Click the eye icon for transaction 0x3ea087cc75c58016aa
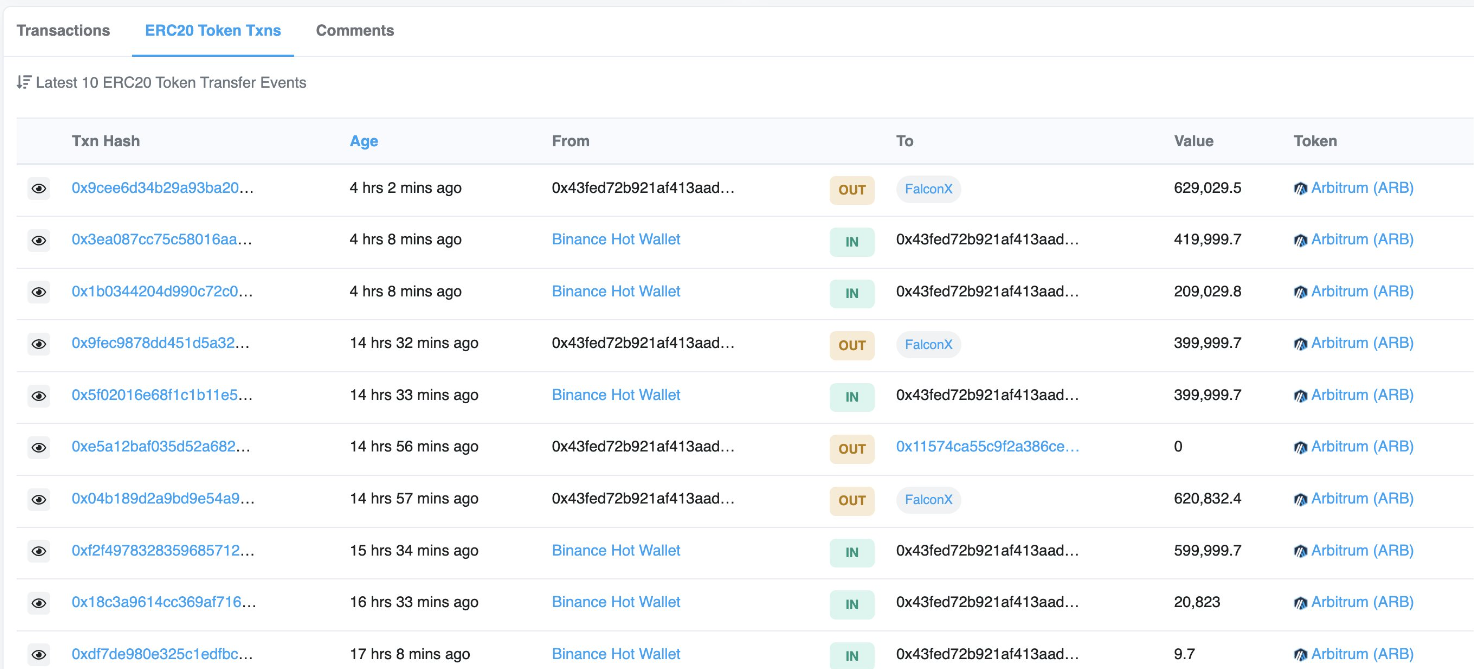Image resolution: width=1474 pixels, height=669 pixels. (39, 240)
